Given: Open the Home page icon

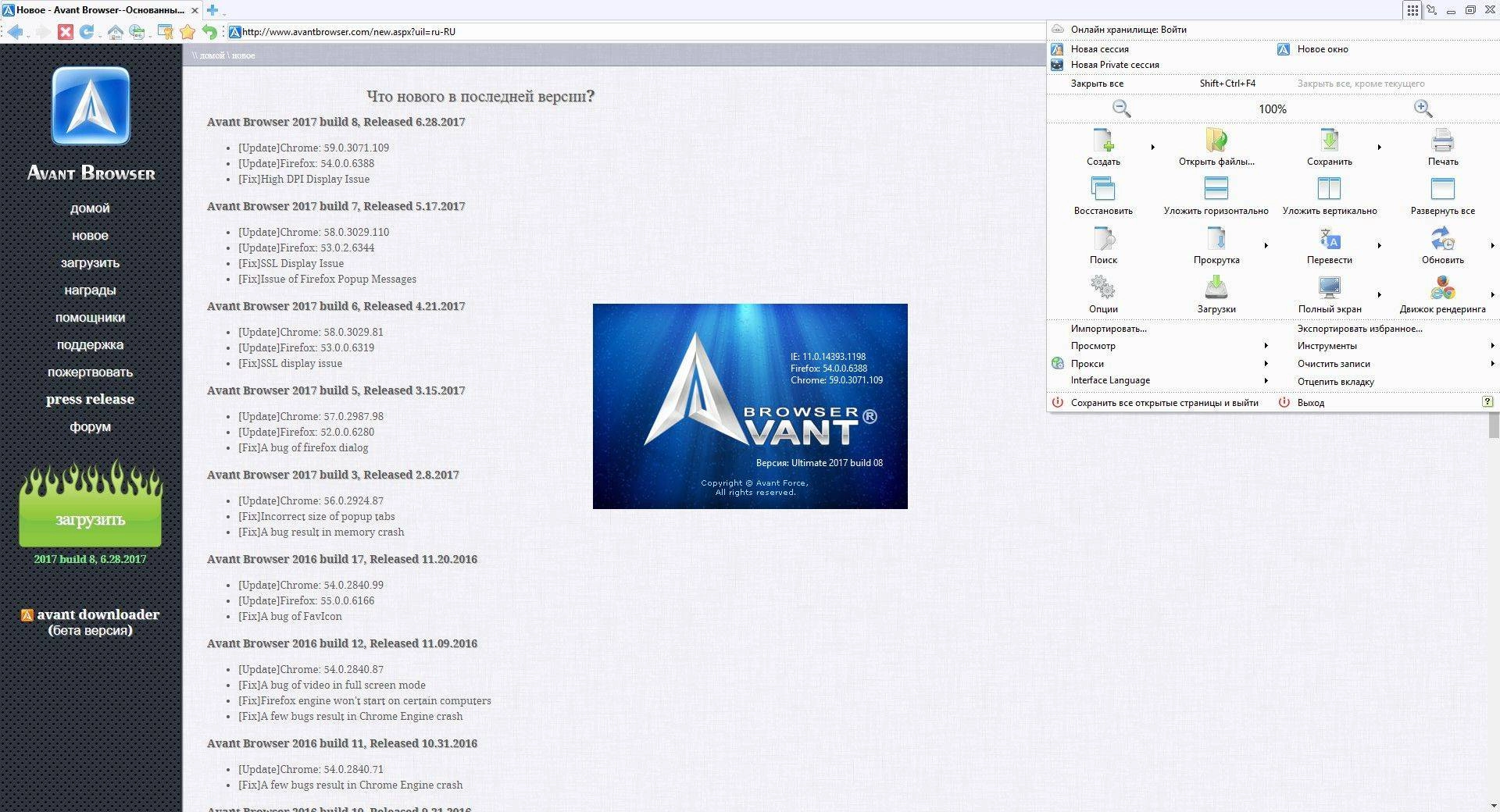Looking at the screenshot, I should (x=115, y=32).
